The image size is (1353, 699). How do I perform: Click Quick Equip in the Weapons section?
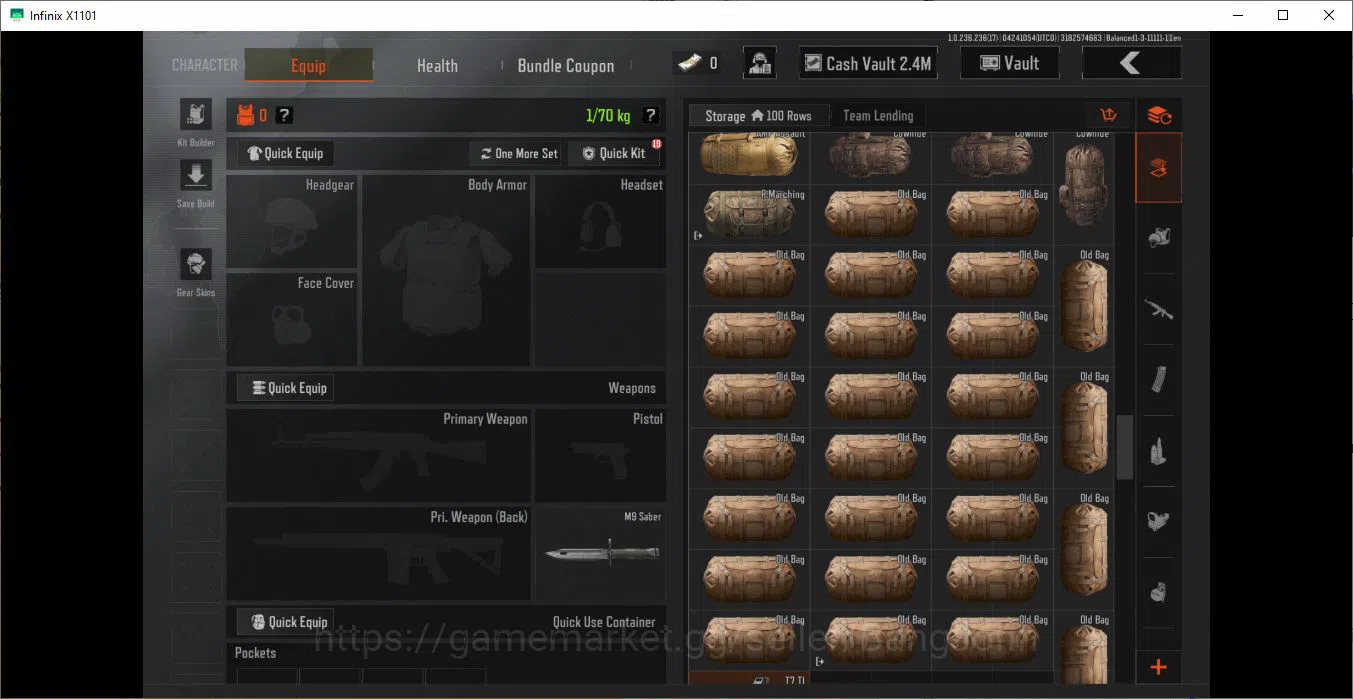pyautogui.click(x=285, y=388)
